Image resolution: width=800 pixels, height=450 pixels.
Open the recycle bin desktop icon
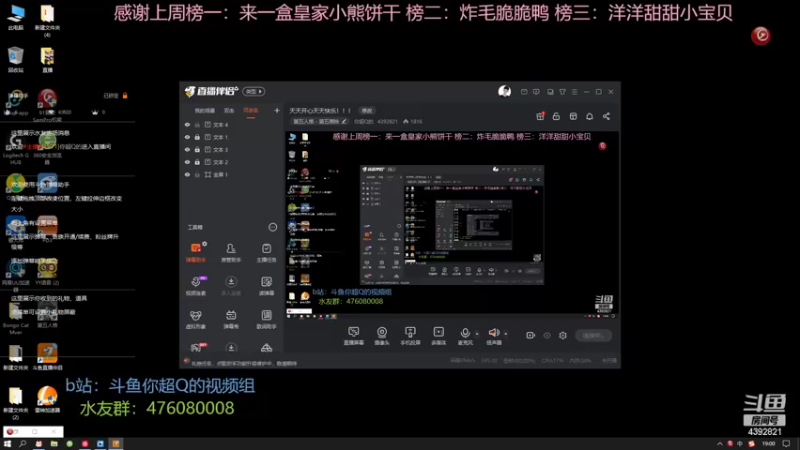(16, 59)
